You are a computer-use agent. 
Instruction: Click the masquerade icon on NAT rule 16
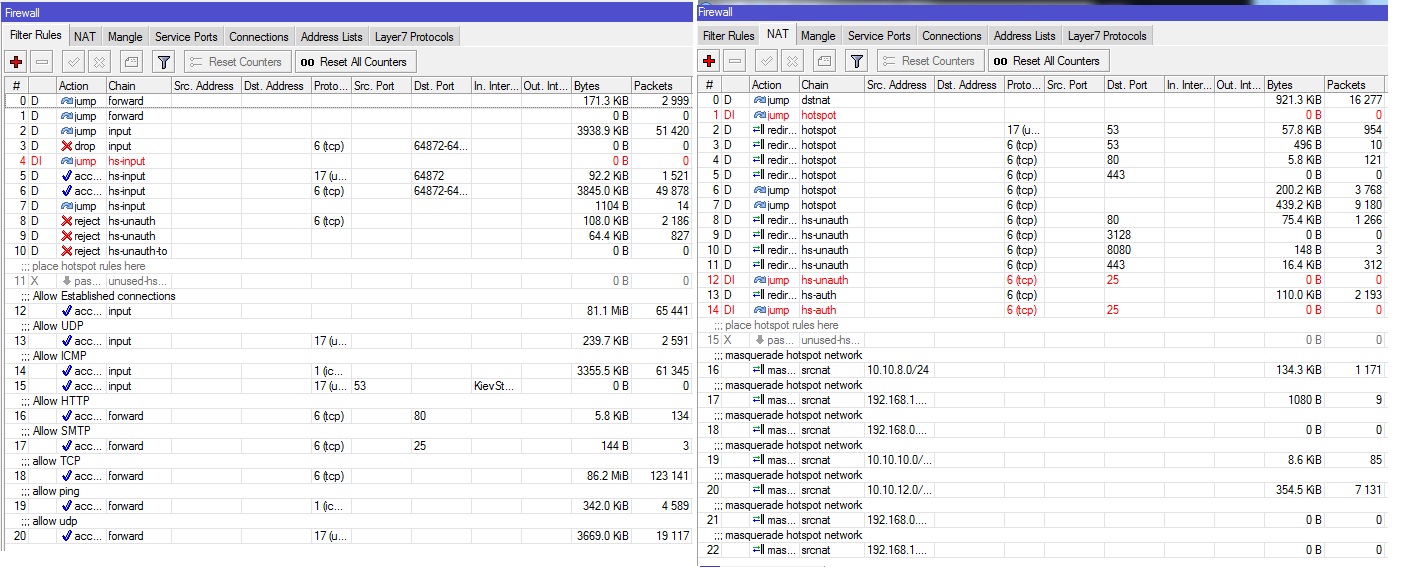pos(760,370)
